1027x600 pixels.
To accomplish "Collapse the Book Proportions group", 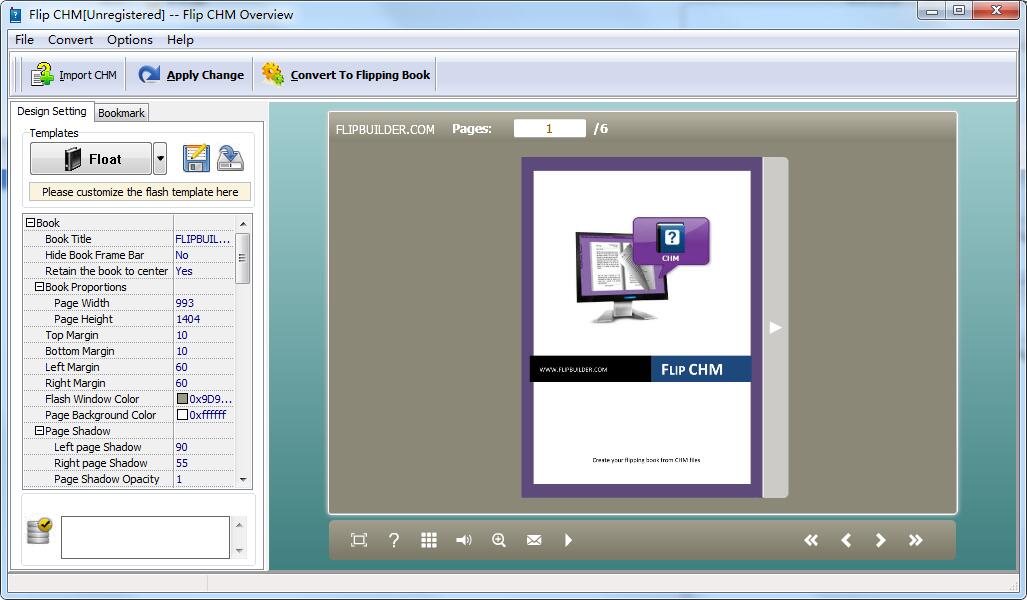I will click(x=39, y=287).
